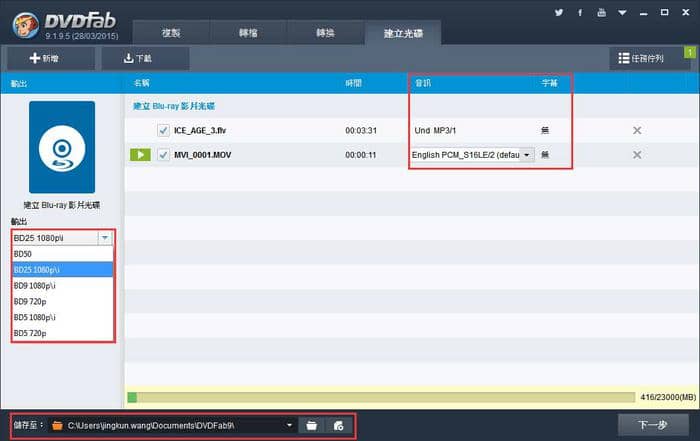Click the green task count badge
The height and width of the screenshot is (441, 700).
point(690,52)
